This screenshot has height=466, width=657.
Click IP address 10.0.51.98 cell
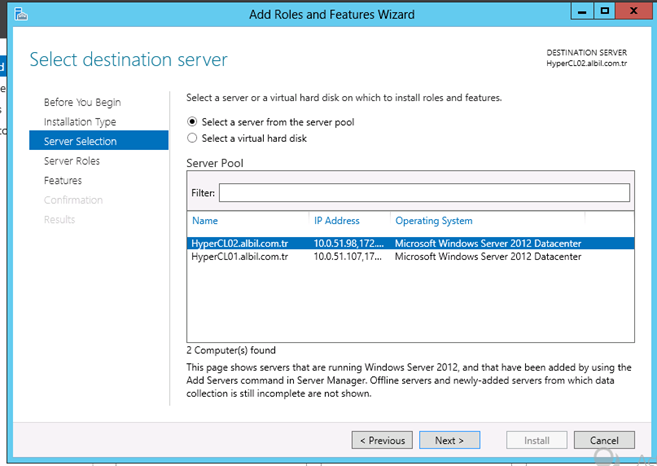pos(348,243)
